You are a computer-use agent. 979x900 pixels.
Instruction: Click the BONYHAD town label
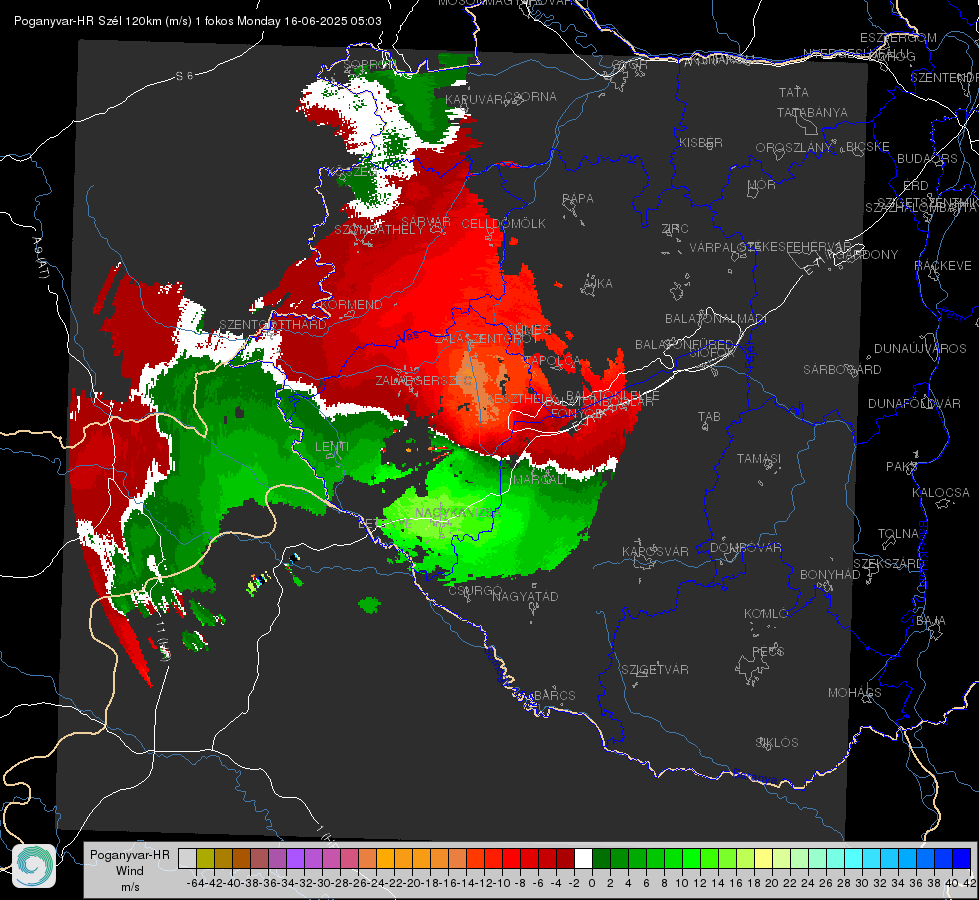830,575
